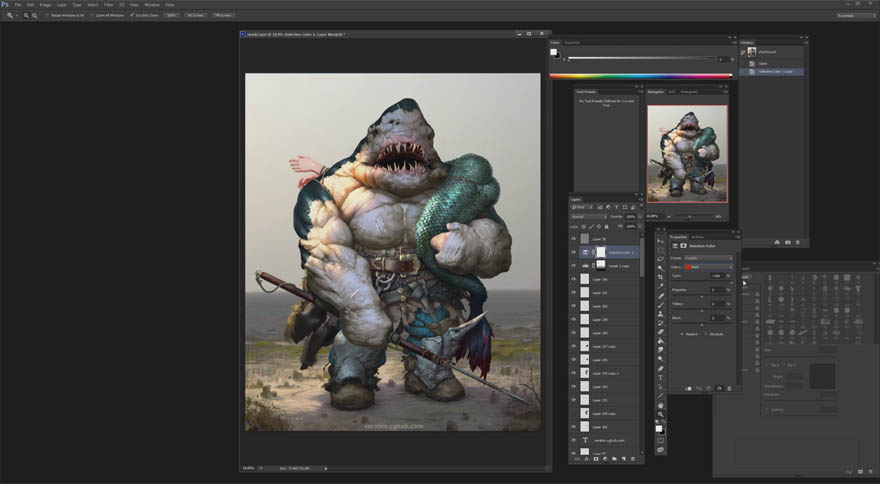Choose the Relative radio option
880x484 pixels.
pos(682,334)
